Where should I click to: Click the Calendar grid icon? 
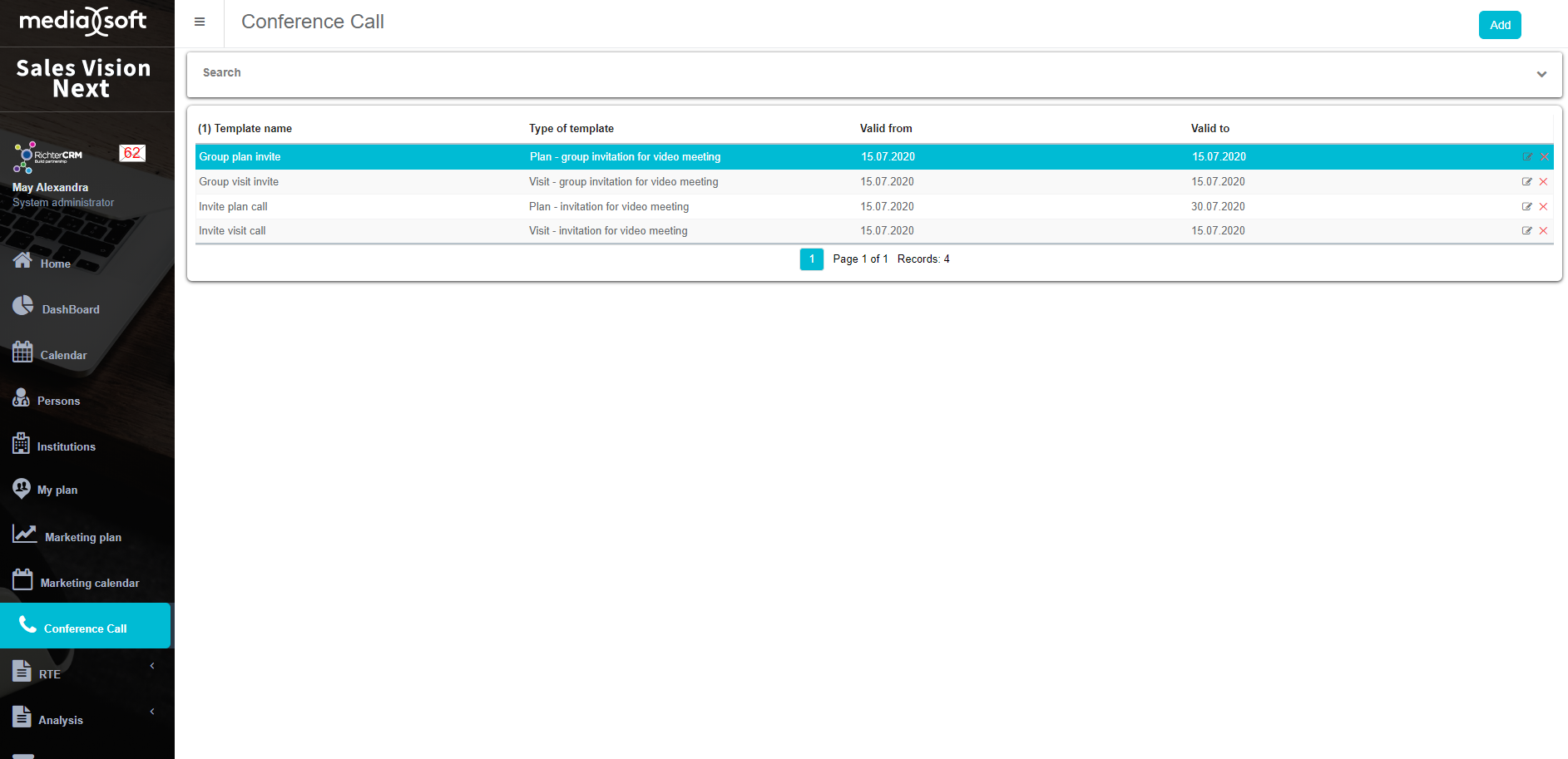point(22,352)
